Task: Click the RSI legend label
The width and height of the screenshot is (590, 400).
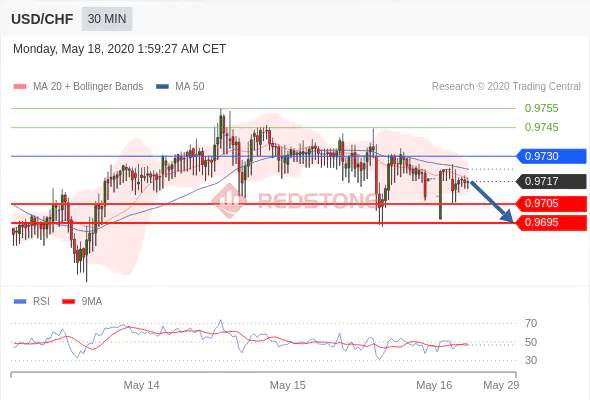Action: point(41,301)
